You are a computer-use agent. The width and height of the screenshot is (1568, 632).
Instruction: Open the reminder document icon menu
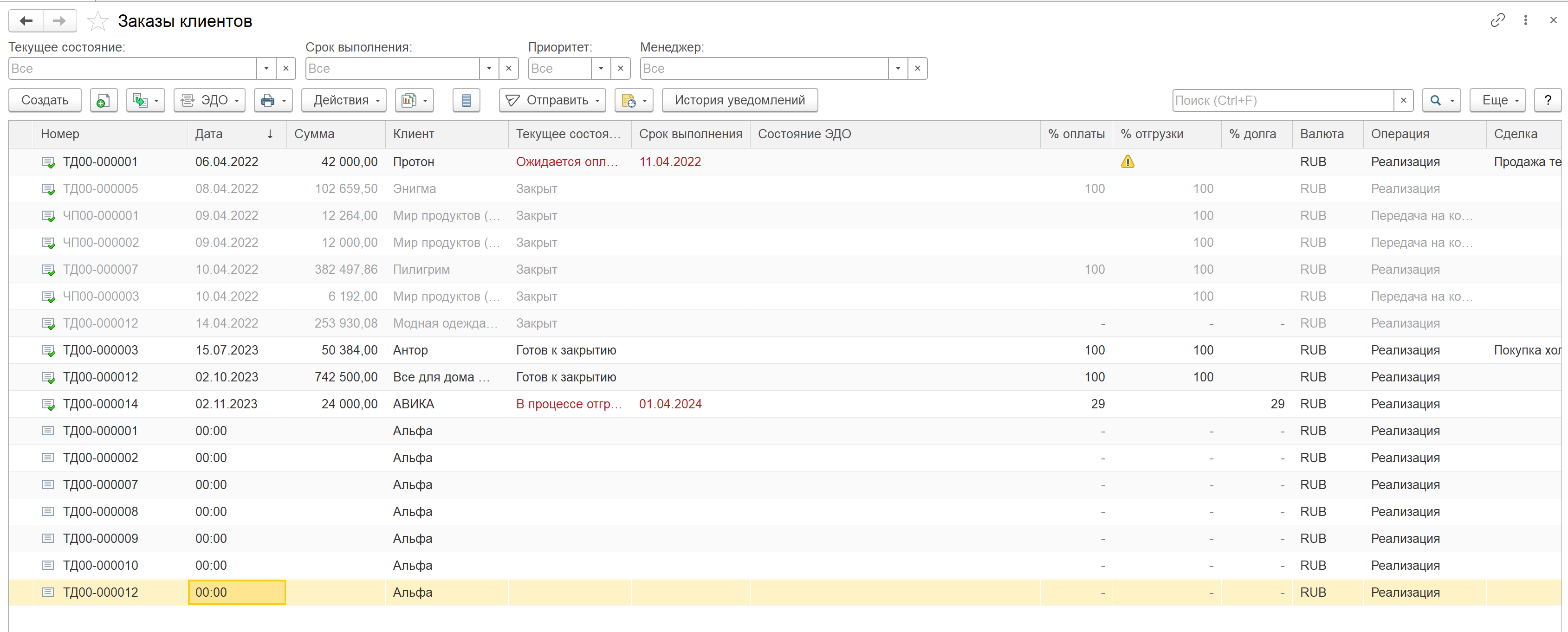(634, 100)
